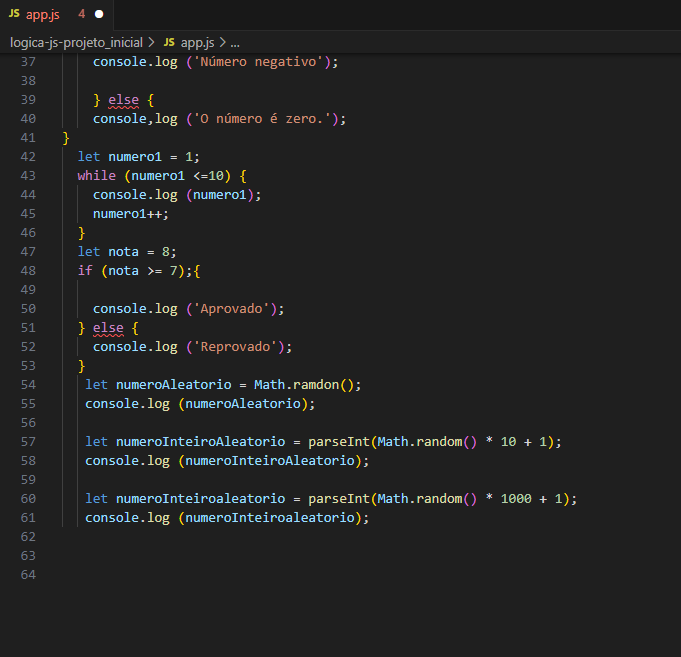Click the JS icon in breadcrumb
Image resolution: width=681 pixels, height=657 pixels.
pyautogui.click(x=169, y=42)
